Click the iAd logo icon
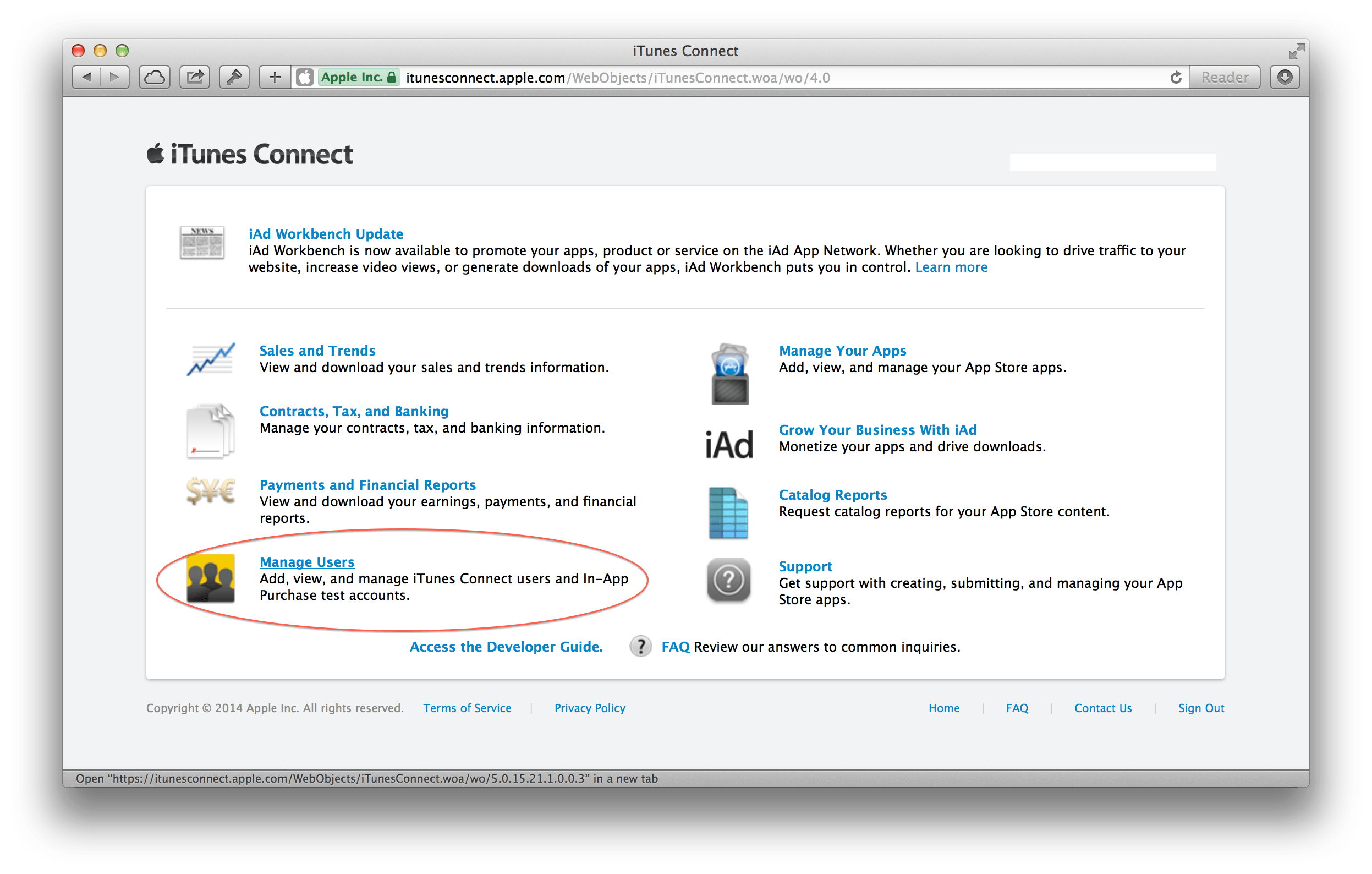Viewport: 1372px width, 874px height. [729, 445]
